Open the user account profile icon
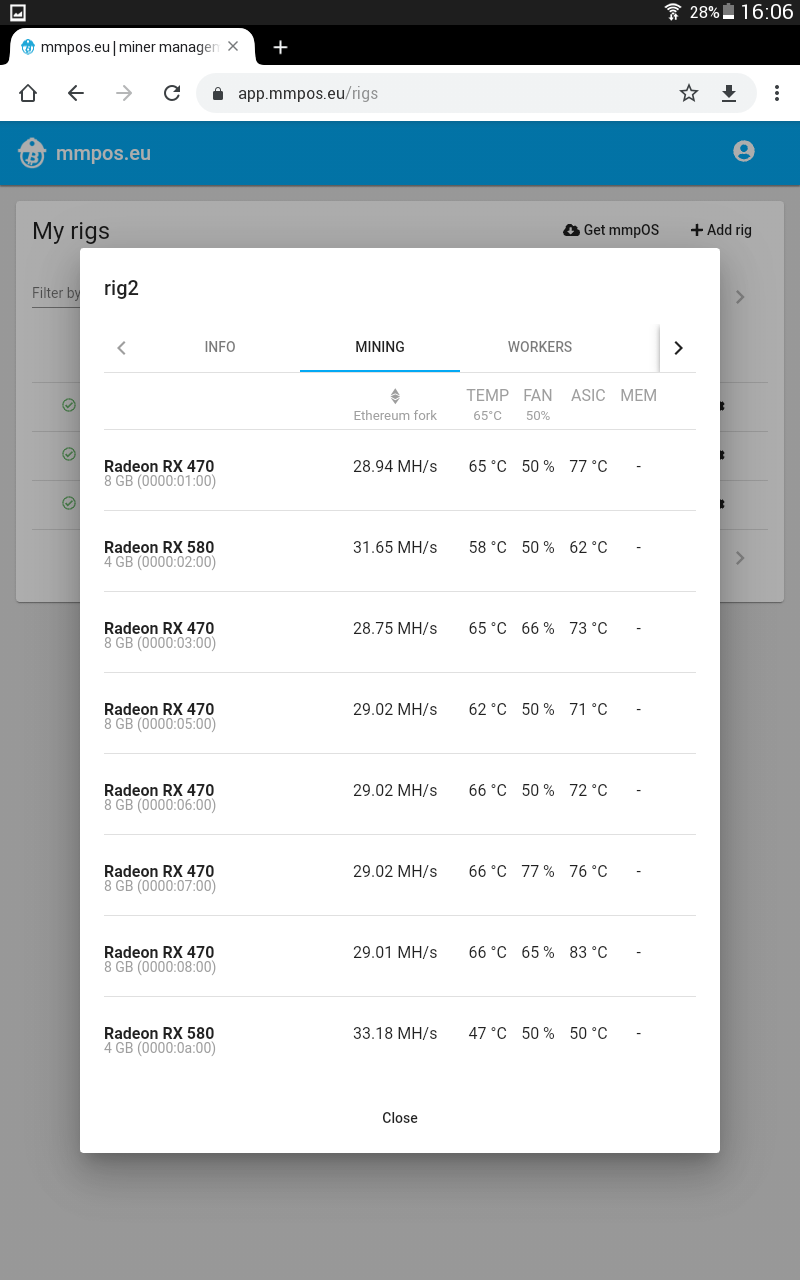Viewport: 800px width, 1280px height. pos(743,151)
